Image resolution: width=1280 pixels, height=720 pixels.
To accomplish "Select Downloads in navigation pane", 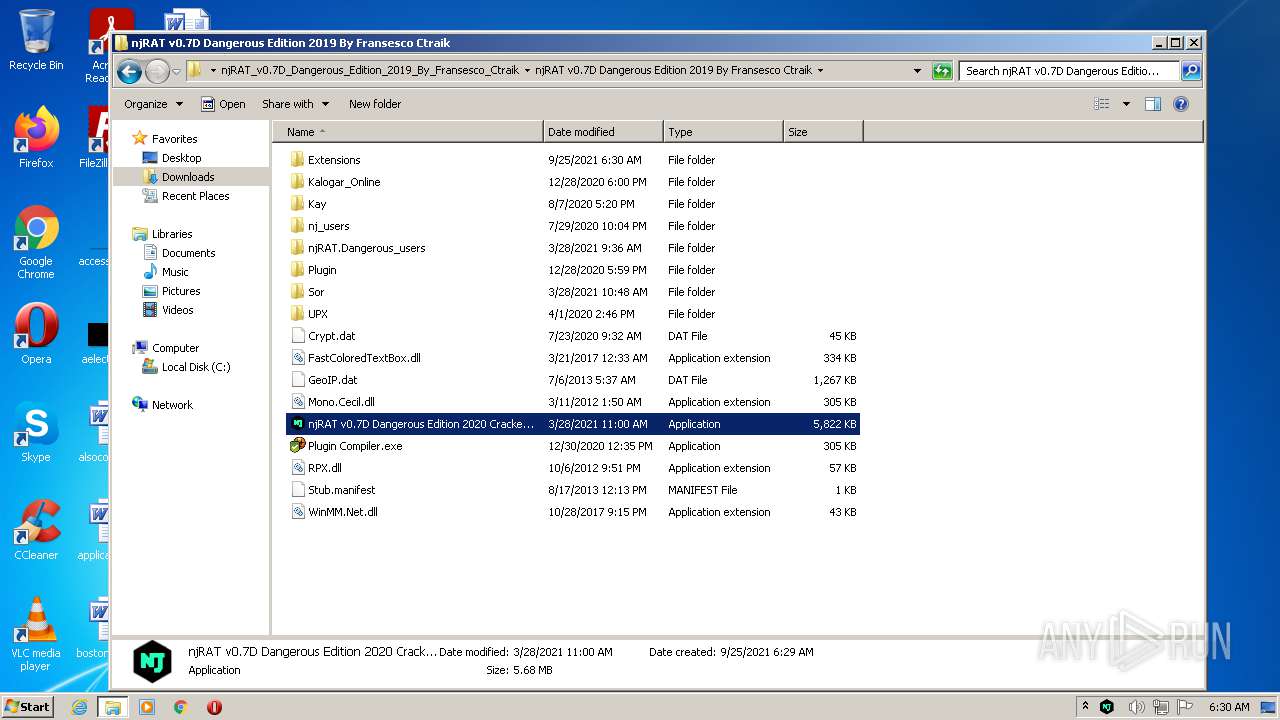I will coord(188,177).
